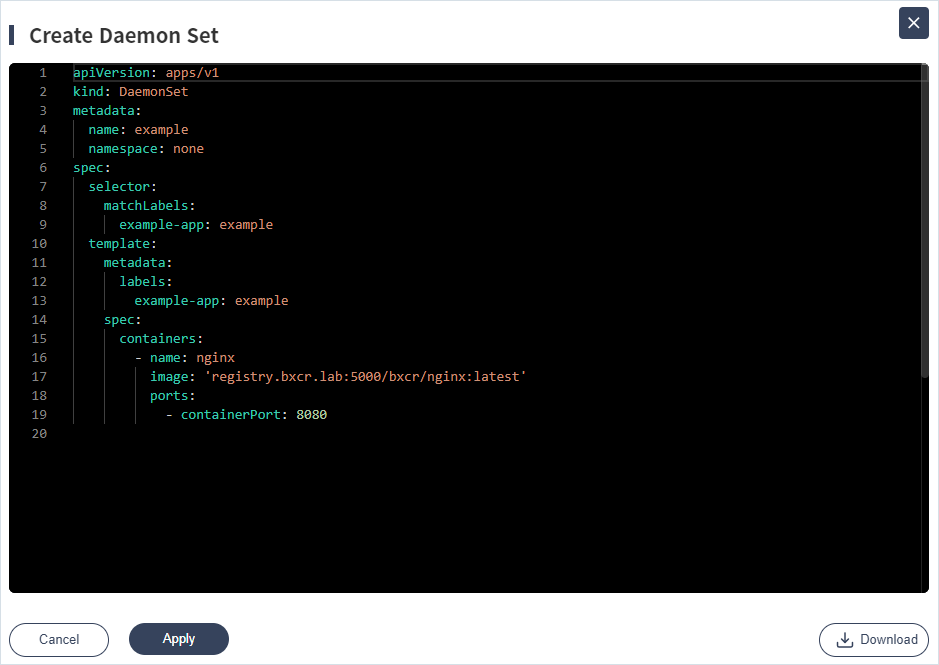939x665 pixels.
Task: Click 'matchLabels:' key
Action: 149,205
